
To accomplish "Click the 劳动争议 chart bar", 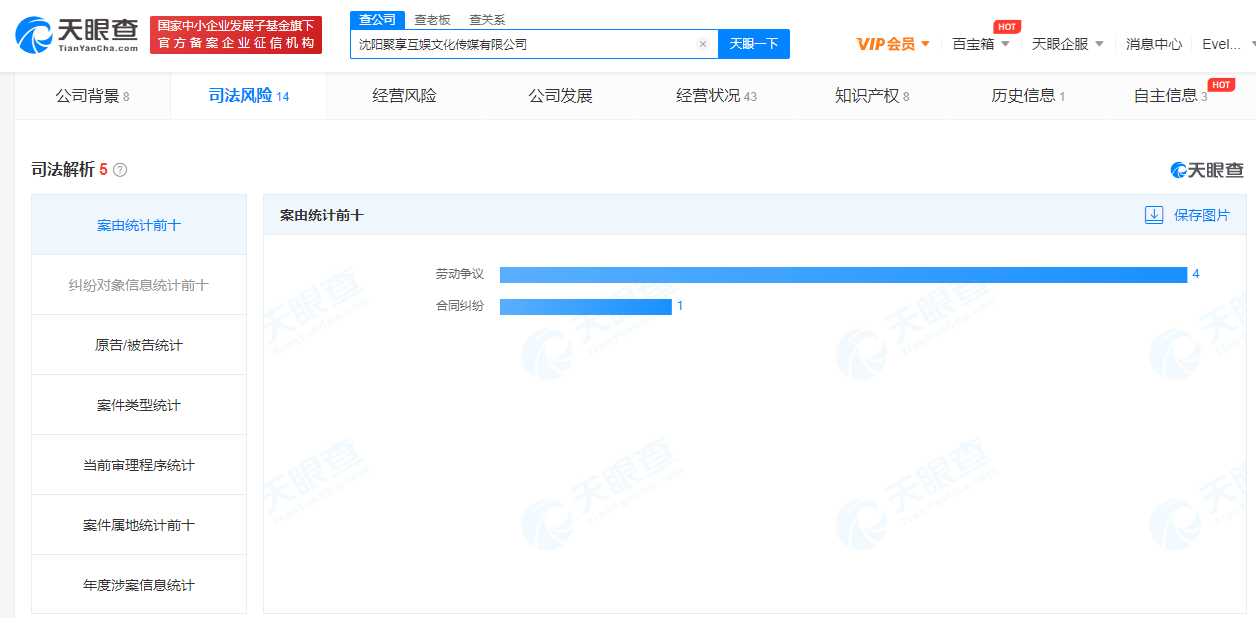I will [x=843, y=274].
